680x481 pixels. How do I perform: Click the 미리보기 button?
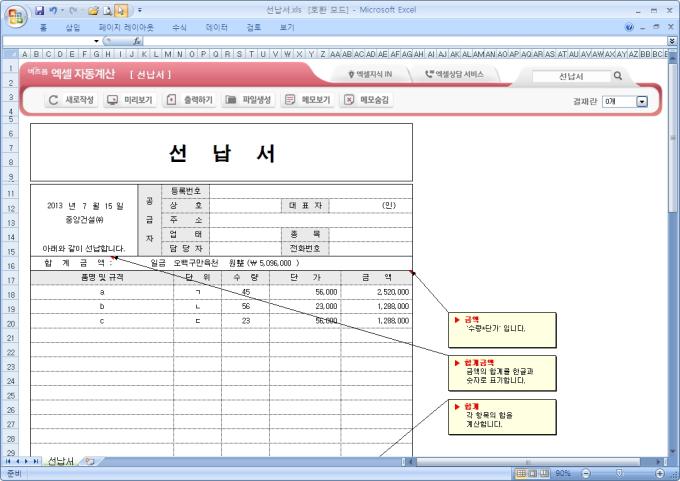[x=130, y=100]
